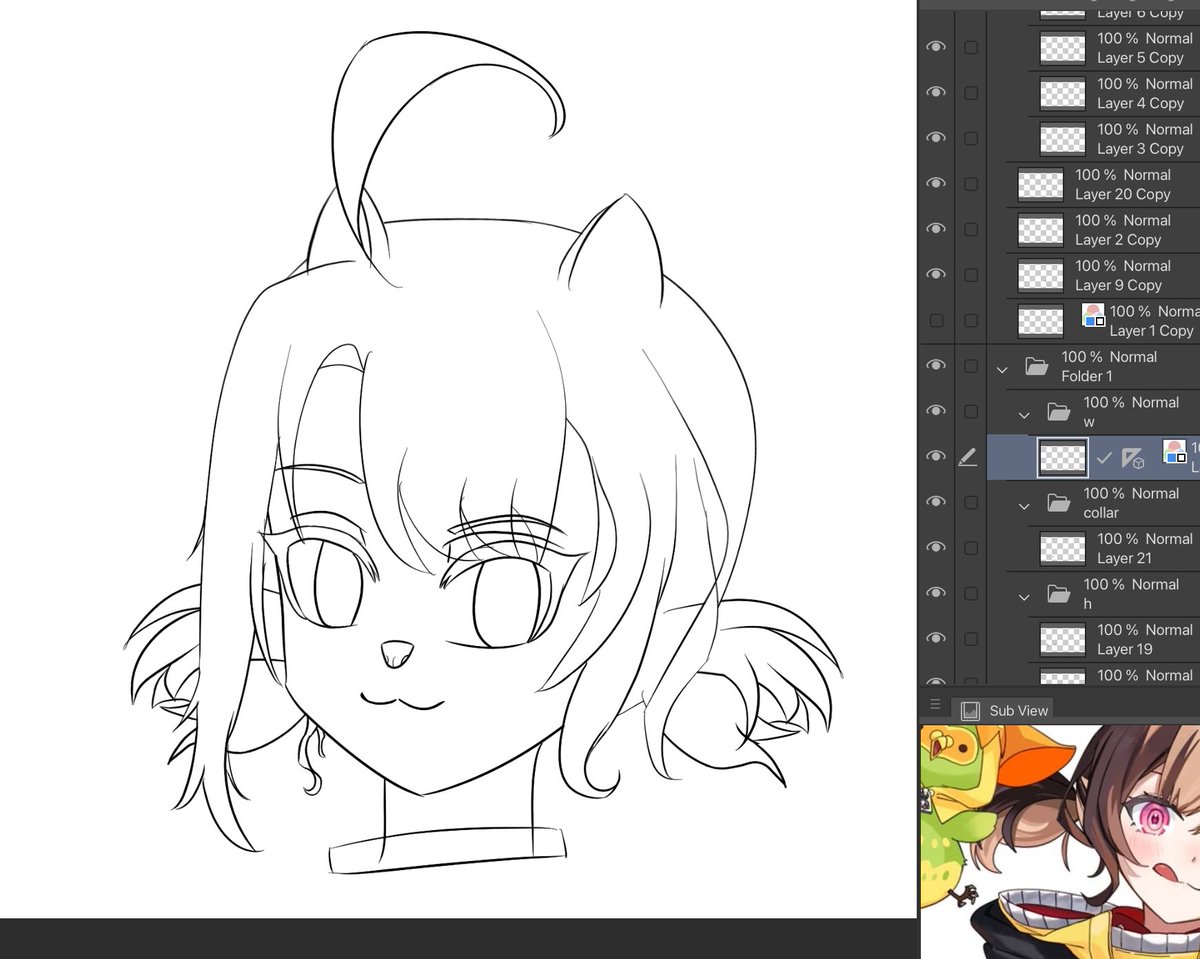Click the Layer 1 Copy color thumbnail
1200x959 pixels.
pos(1092,314)
